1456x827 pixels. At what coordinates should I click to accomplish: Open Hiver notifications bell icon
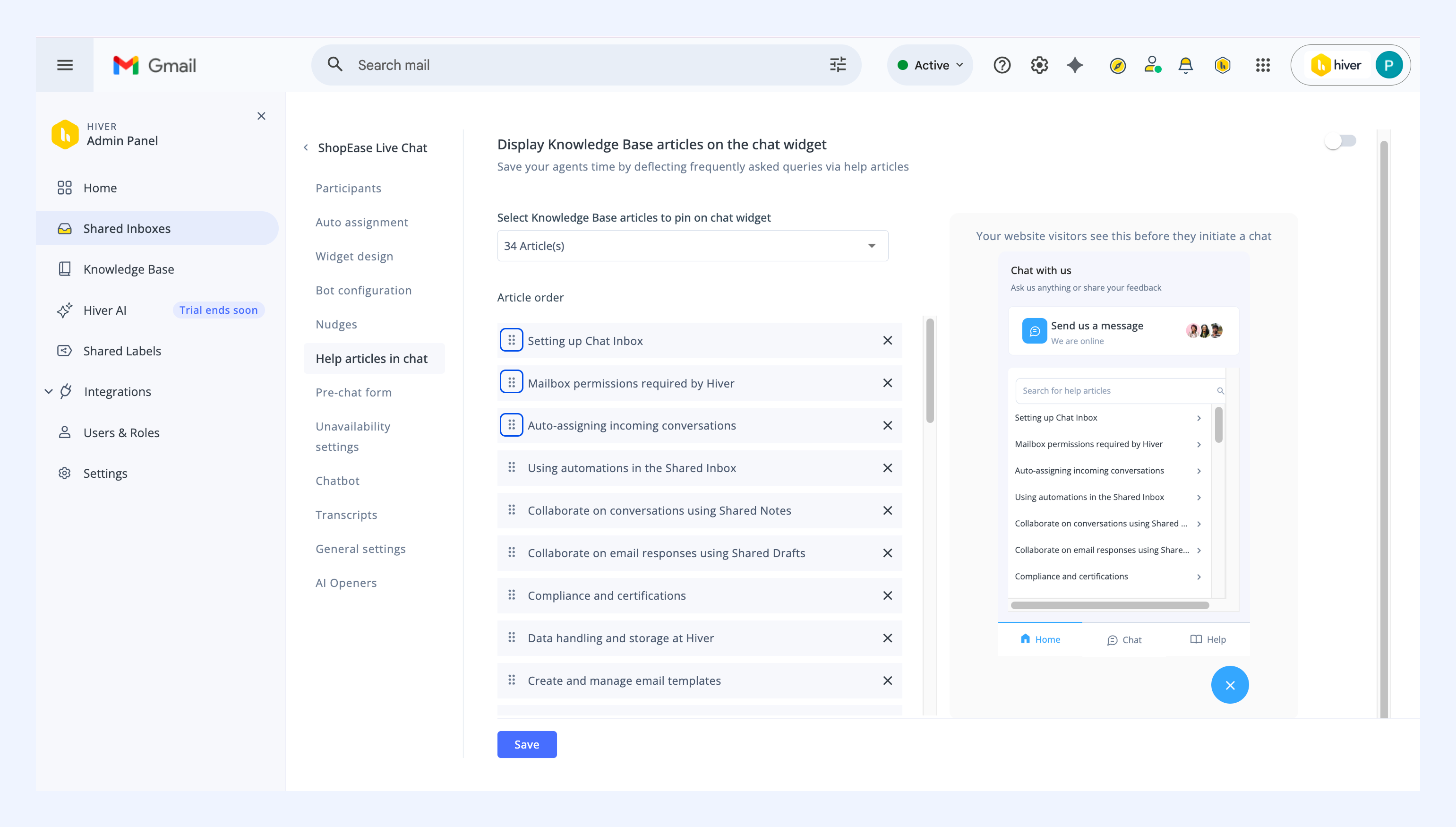(1185, 65)
